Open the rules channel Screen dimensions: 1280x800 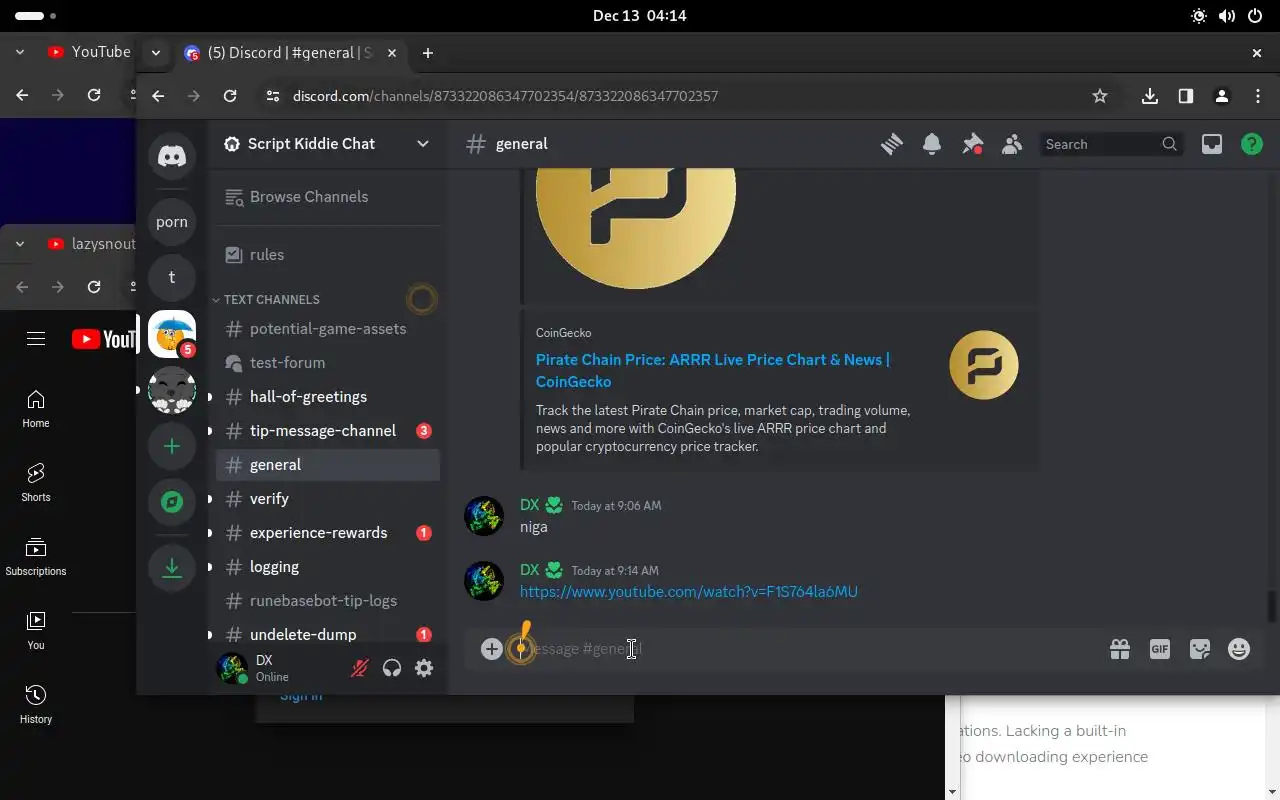[x=328, y=255]
